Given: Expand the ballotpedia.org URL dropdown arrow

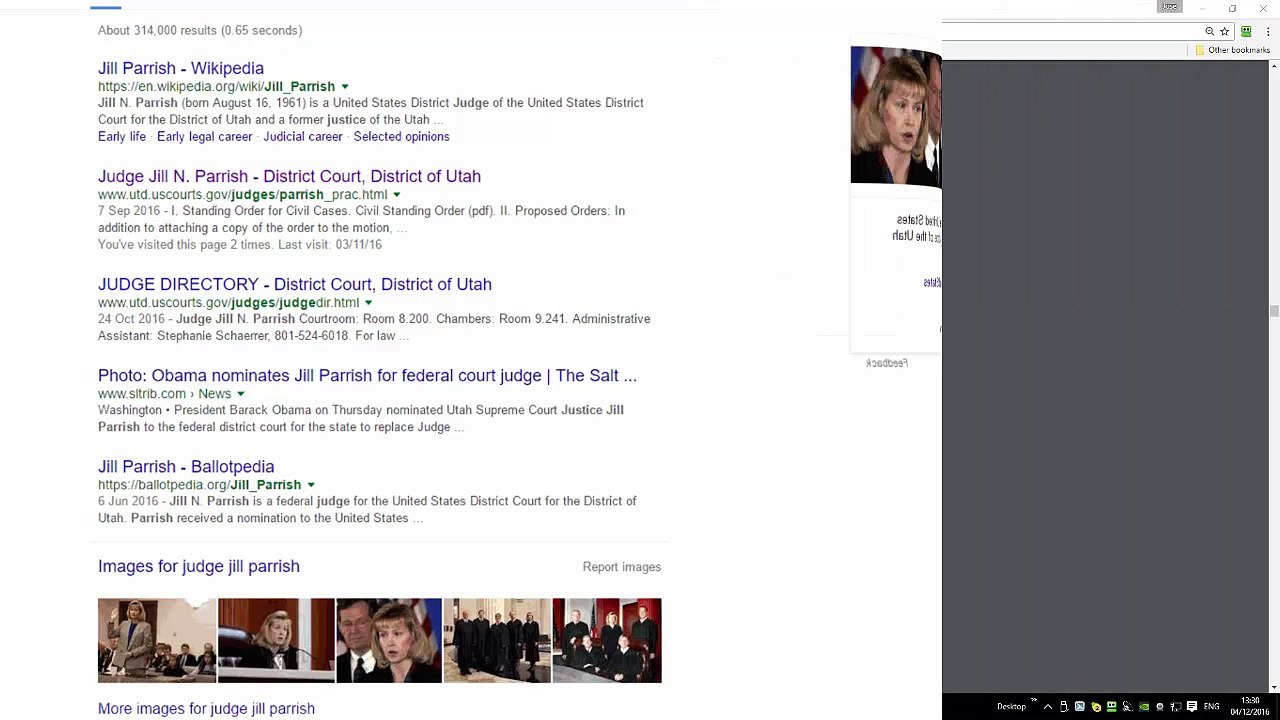Looking at the screenshot, I should tap(311, 485).
